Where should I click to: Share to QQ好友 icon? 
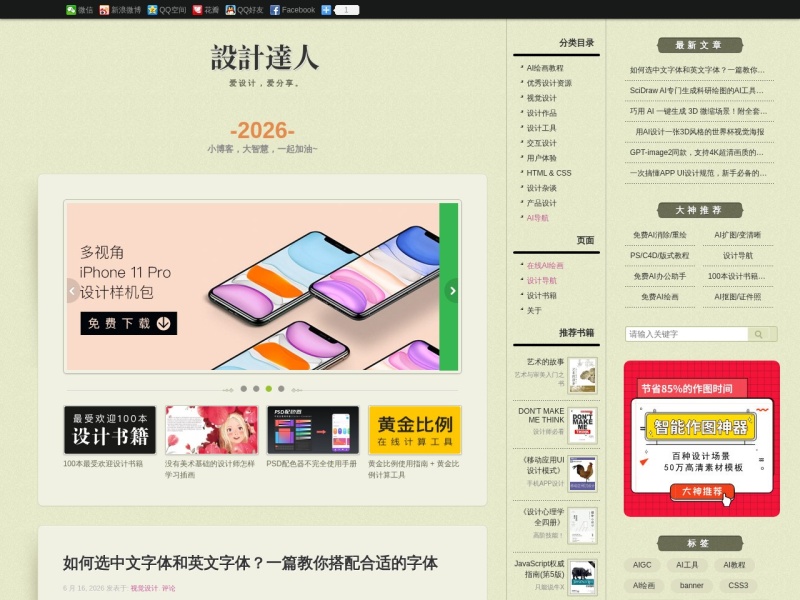click(230, 10)
